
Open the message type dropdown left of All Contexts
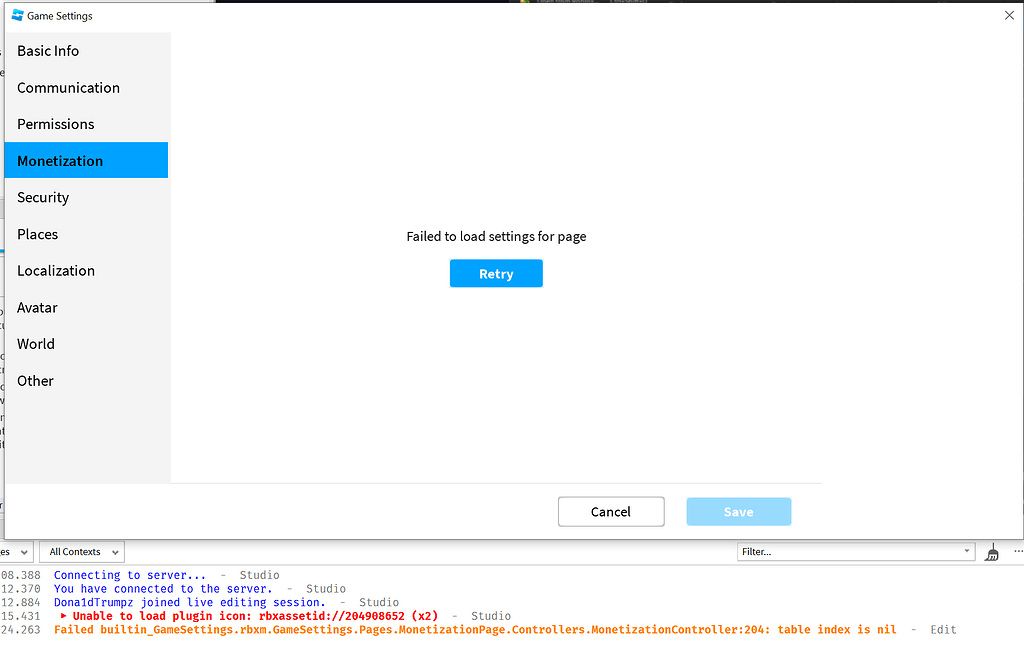[15, 551]
